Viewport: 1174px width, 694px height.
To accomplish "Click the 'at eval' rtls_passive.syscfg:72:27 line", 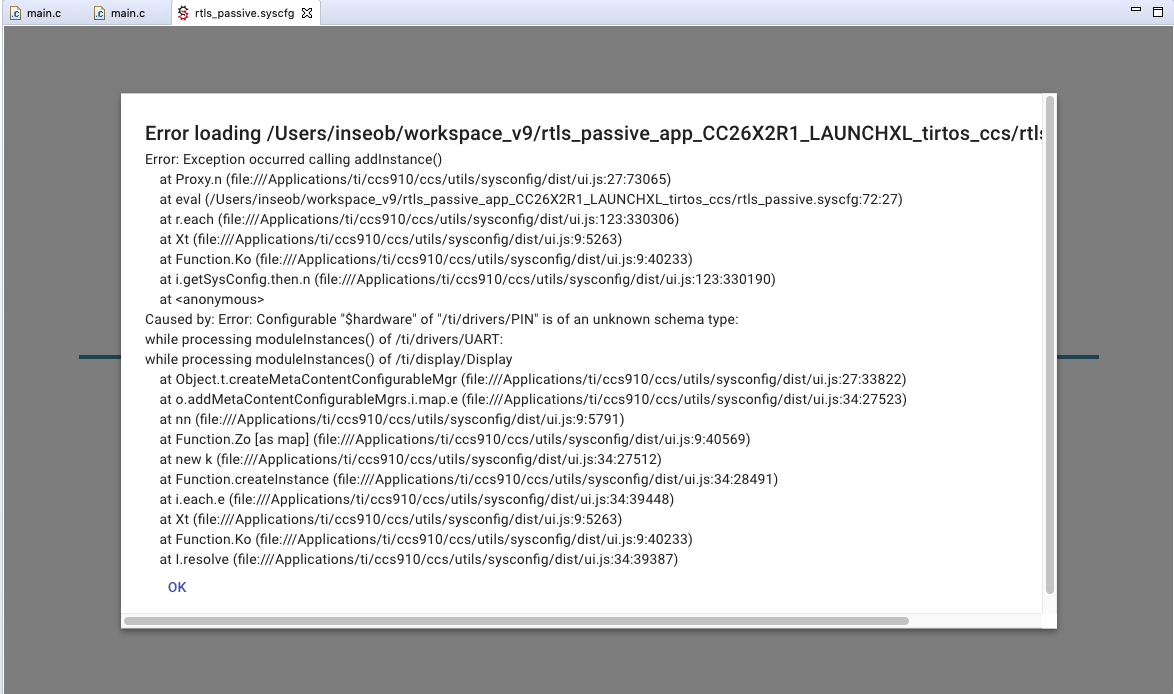I will (531, 199).
